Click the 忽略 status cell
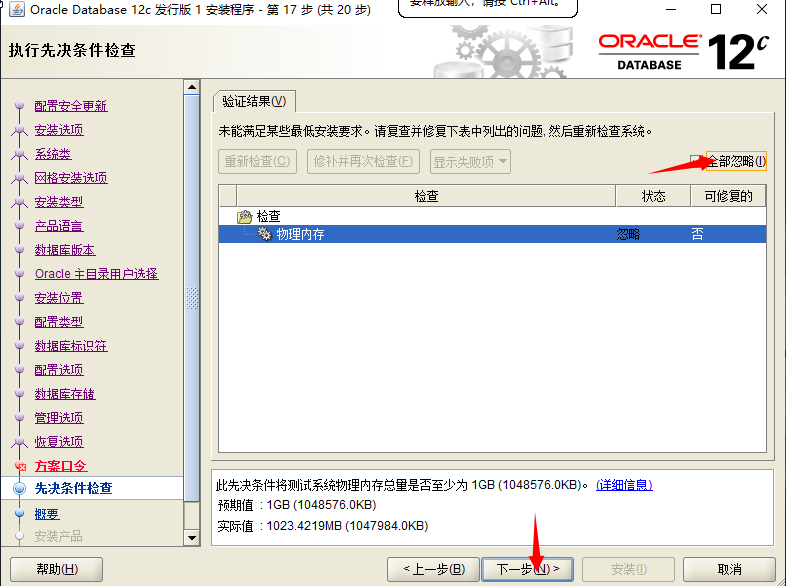This screenshot has width=786, height=586. (x=628, y=234)
